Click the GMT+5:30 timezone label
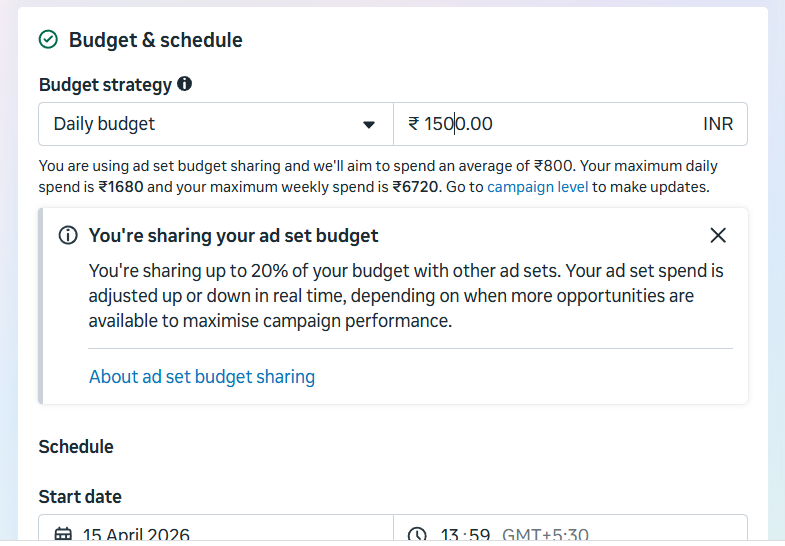 (545, 534)
